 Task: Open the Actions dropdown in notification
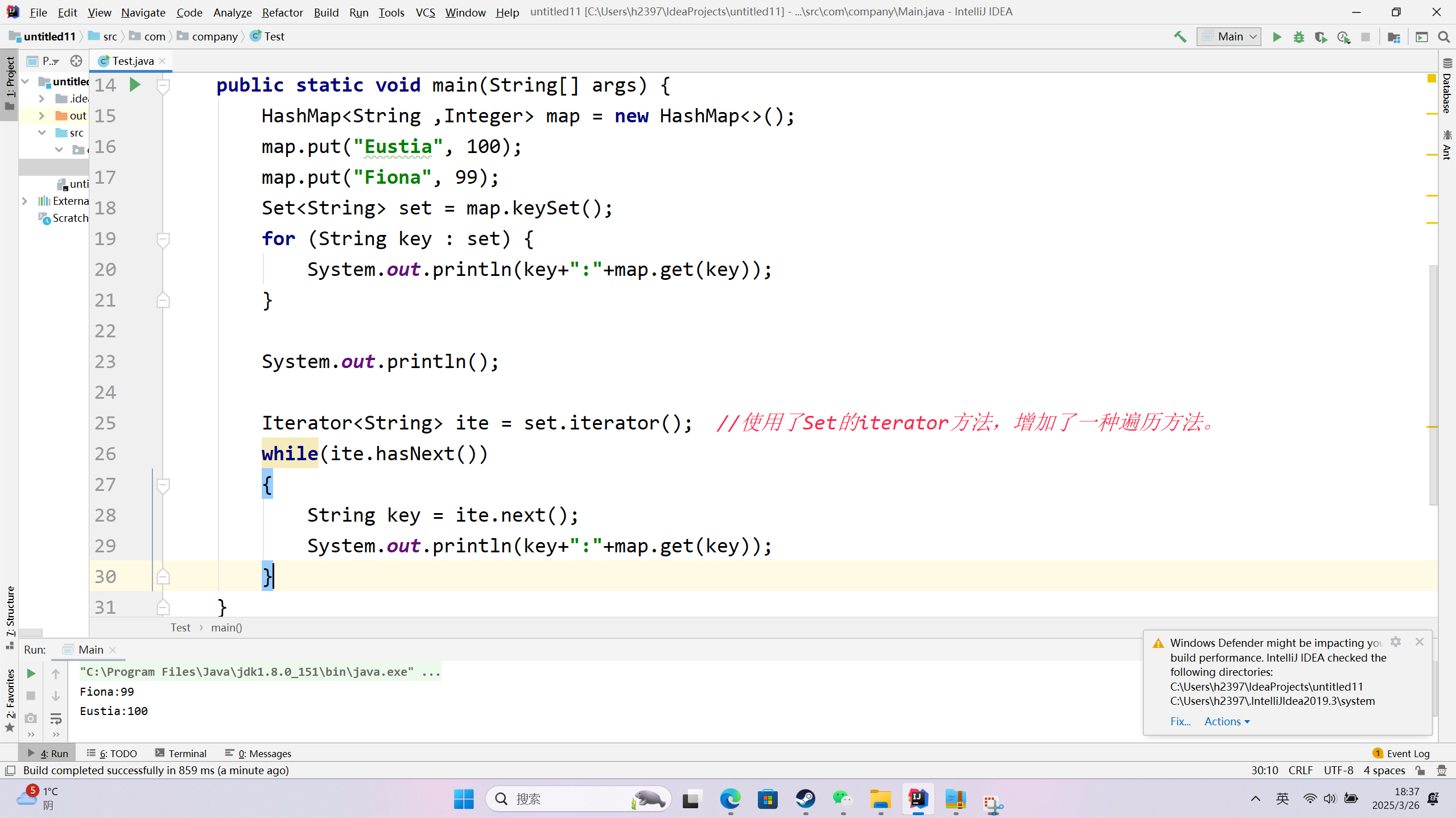(x=1227, y=721)
